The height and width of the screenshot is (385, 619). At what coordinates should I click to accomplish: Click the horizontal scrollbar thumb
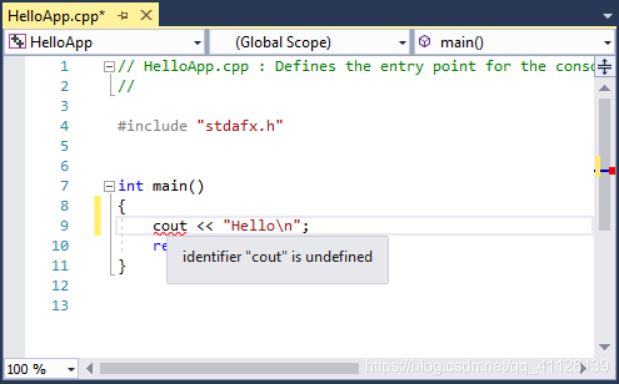pyautogui.click(x=229, y=368)
